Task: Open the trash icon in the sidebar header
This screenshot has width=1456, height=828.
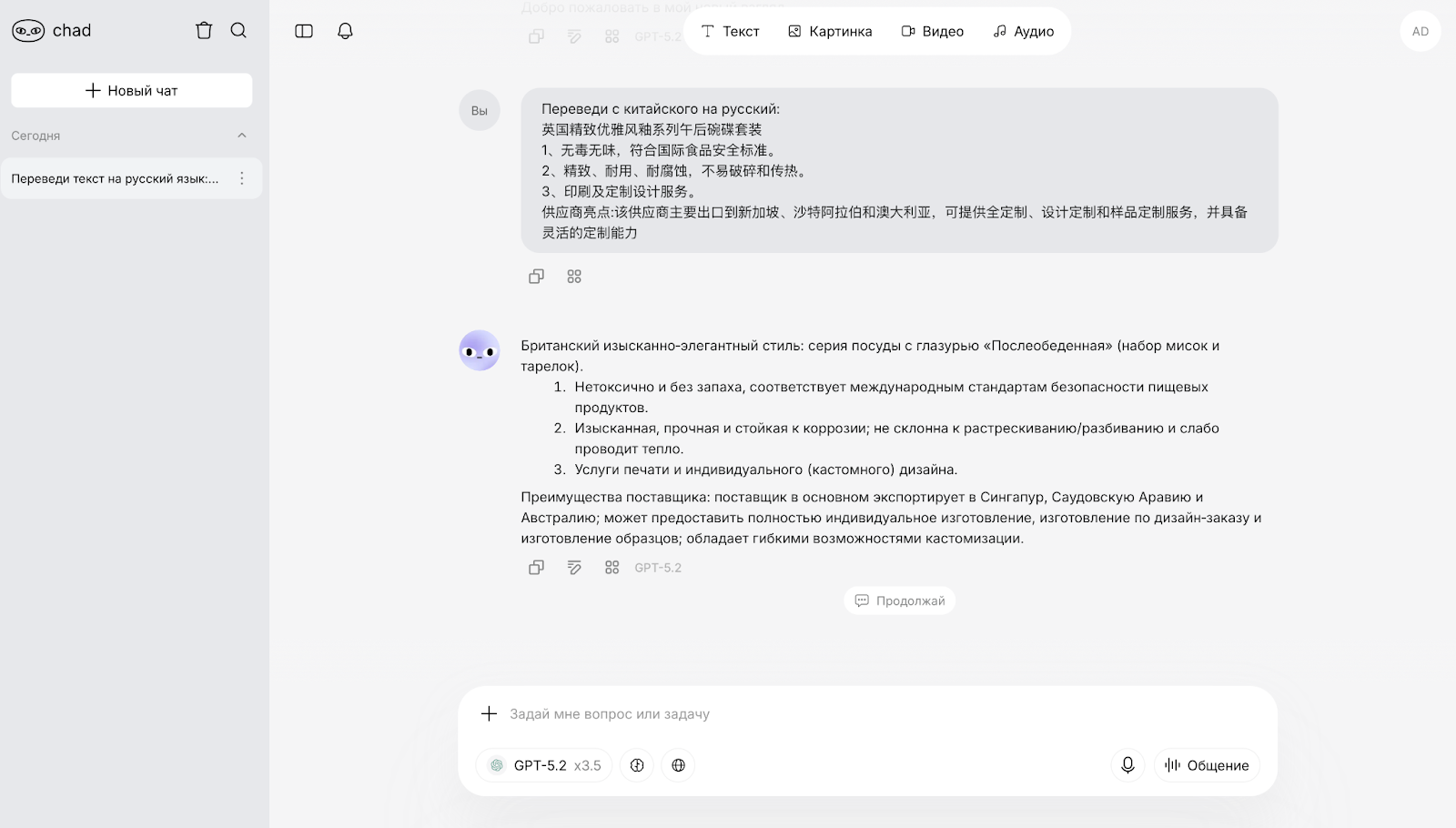Action: click(x=204, y=31)
